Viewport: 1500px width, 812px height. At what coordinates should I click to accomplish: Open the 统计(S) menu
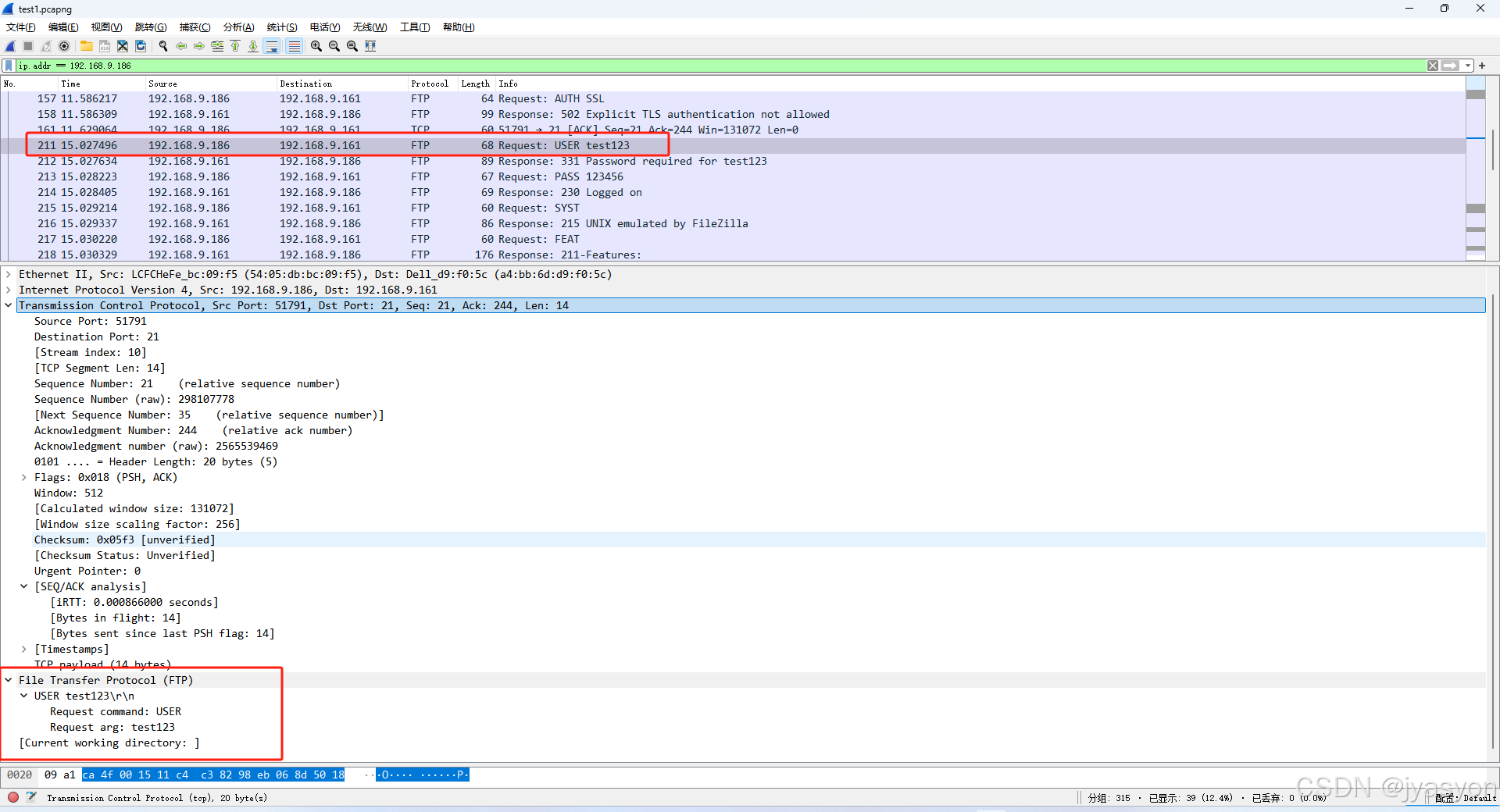pyautogui.click(x=282, y=27)
